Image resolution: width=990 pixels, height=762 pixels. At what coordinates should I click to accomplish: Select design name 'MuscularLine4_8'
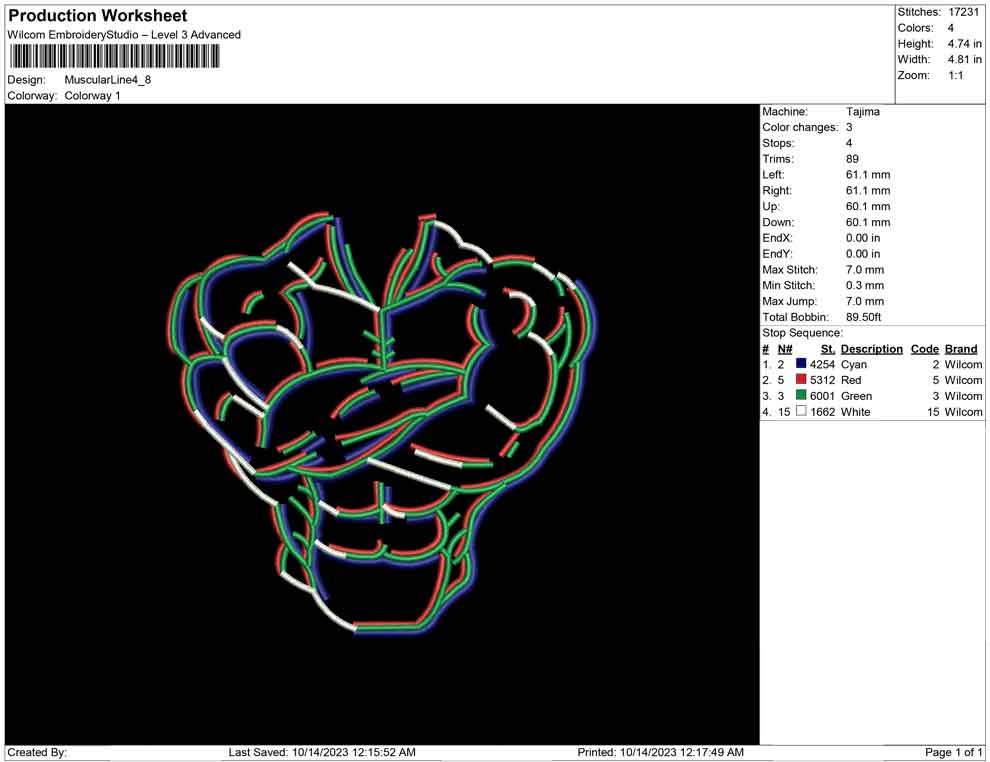107,80
